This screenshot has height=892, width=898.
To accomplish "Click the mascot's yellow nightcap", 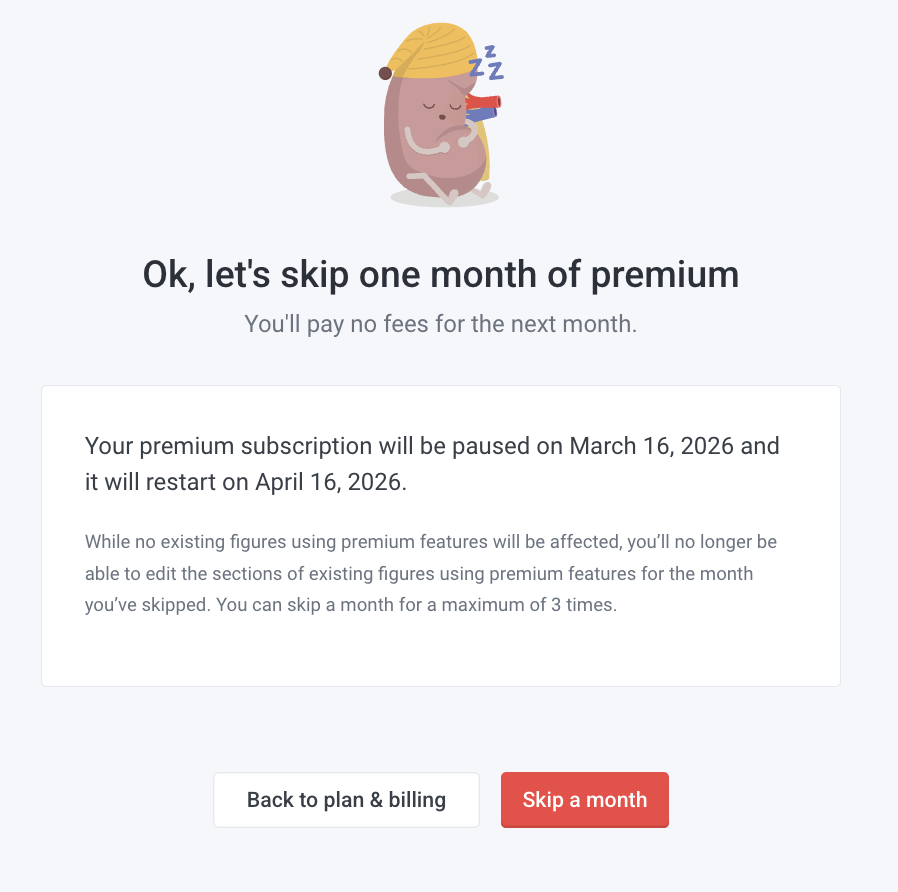I will (x=430, y=55).
